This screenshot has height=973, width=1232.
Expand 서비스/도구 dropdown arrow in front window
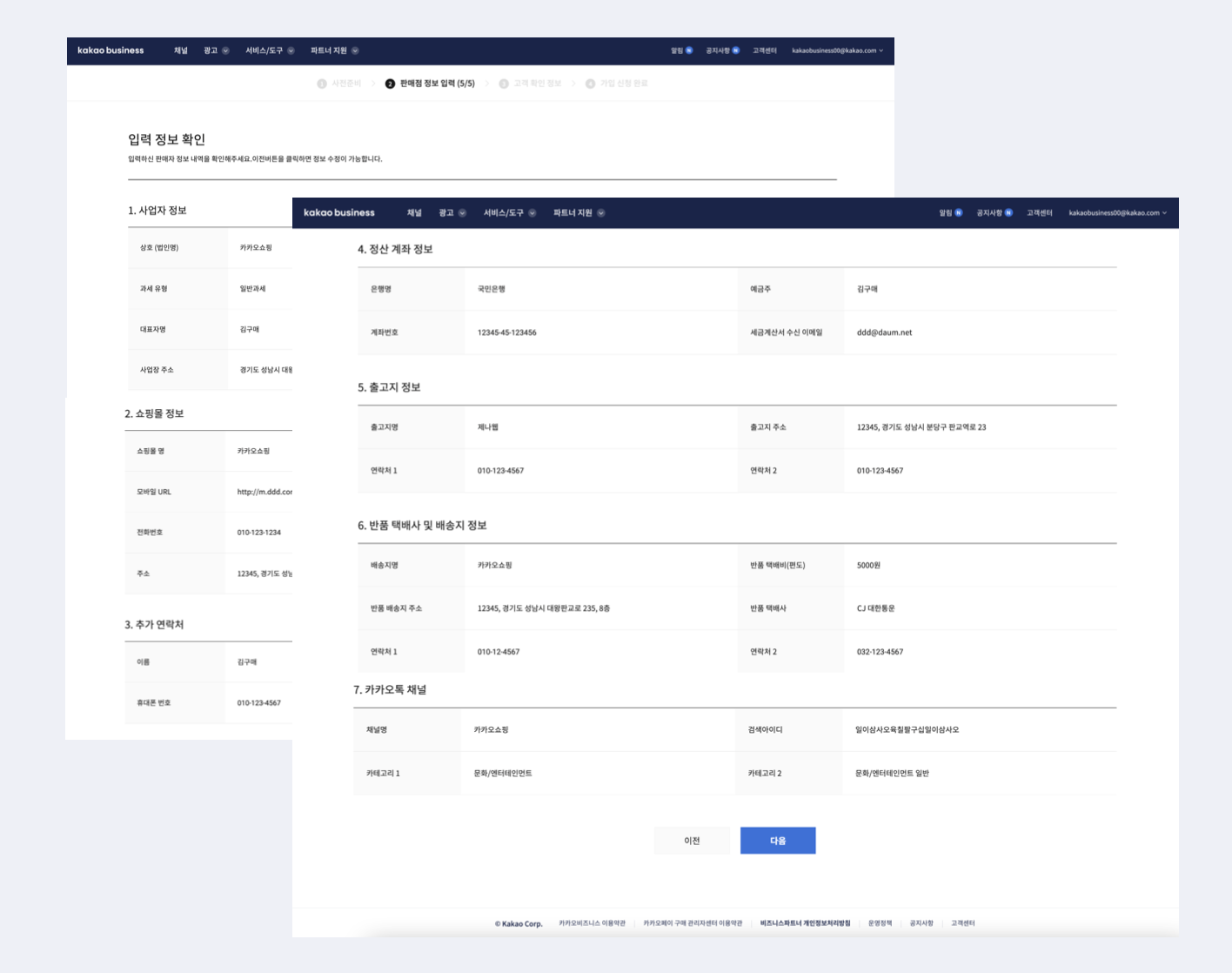point(532,213)
